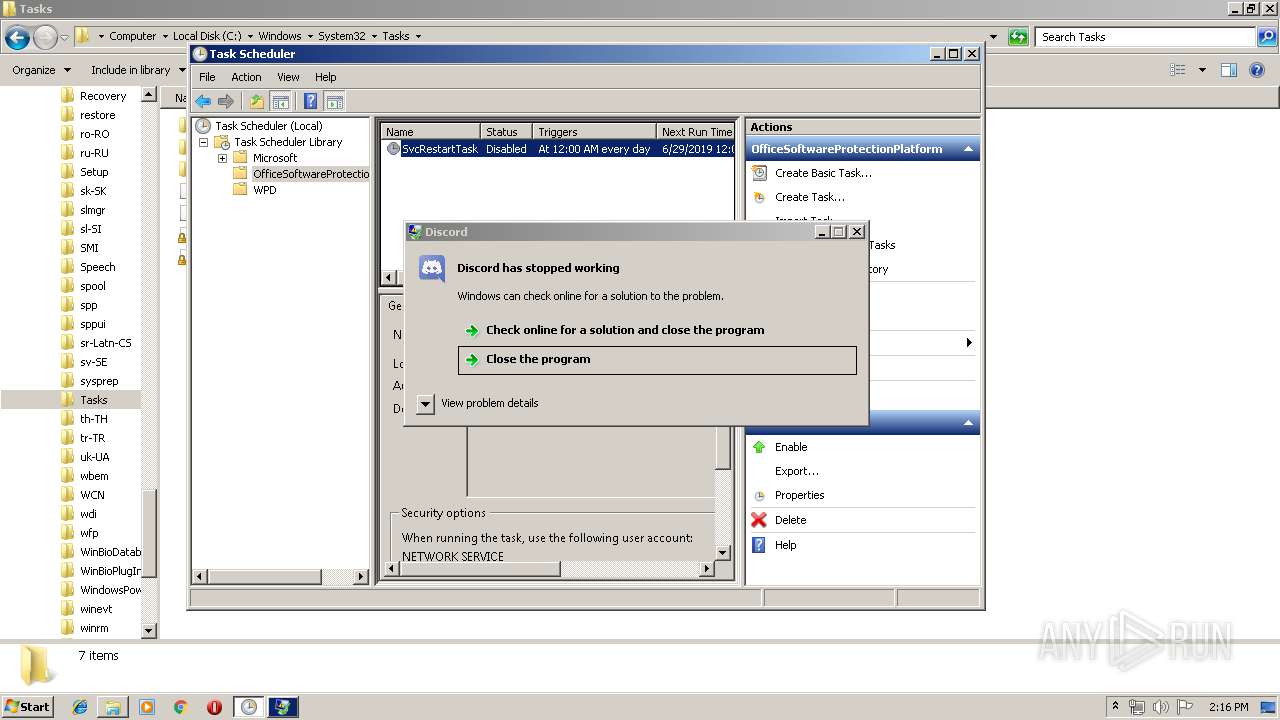The image size is (1280, 720).
Task: Sort by the Next Run Time column
Action: tap(696, 132)
